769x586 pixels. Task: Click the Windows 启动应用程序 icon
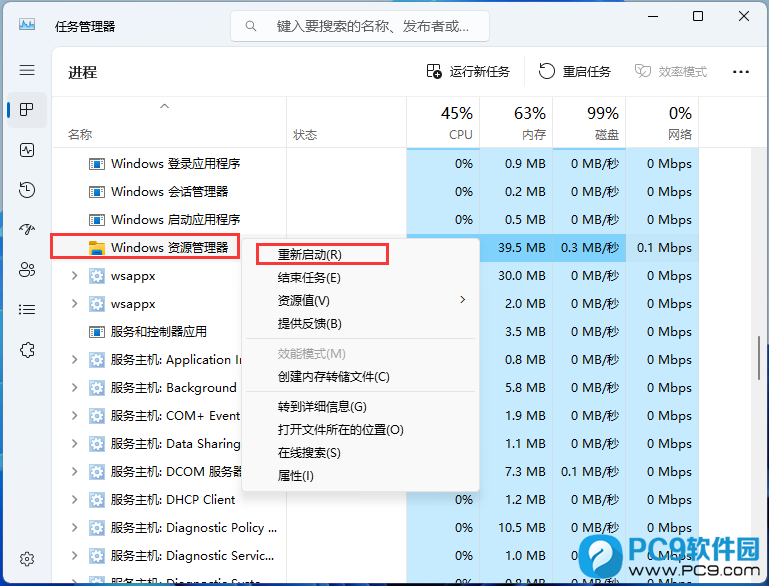97,220
